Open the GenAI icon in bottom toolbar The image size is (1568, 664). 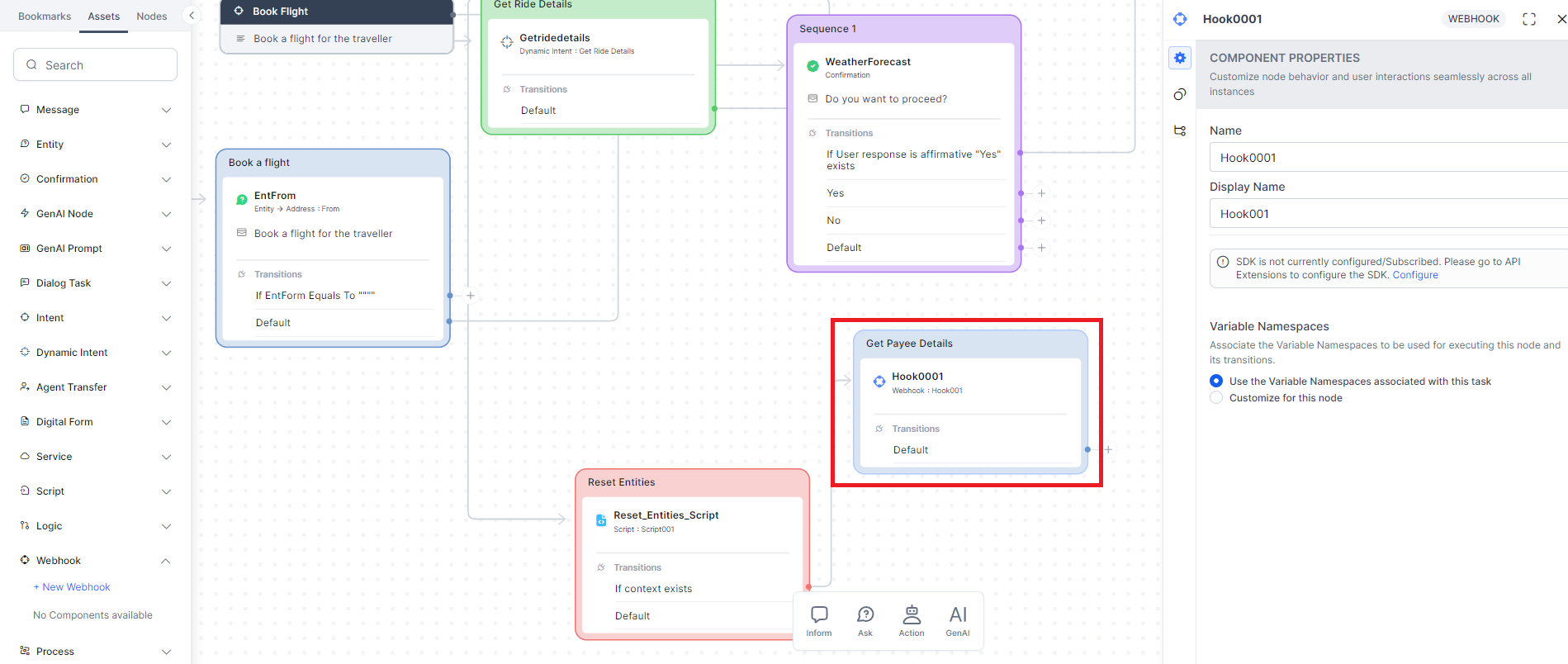pos(957,620)
